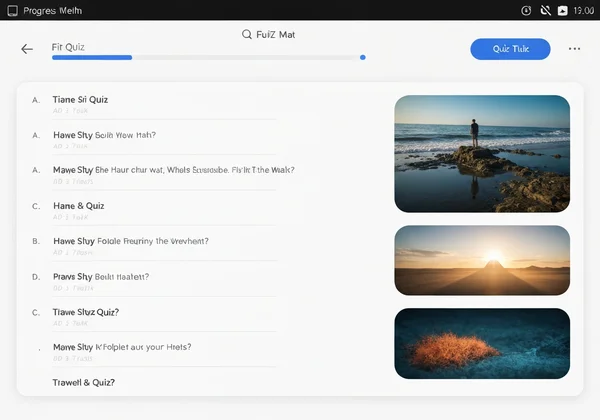
Task: Click the muted notifications icon in status bar
Action: tap(545, 10)
